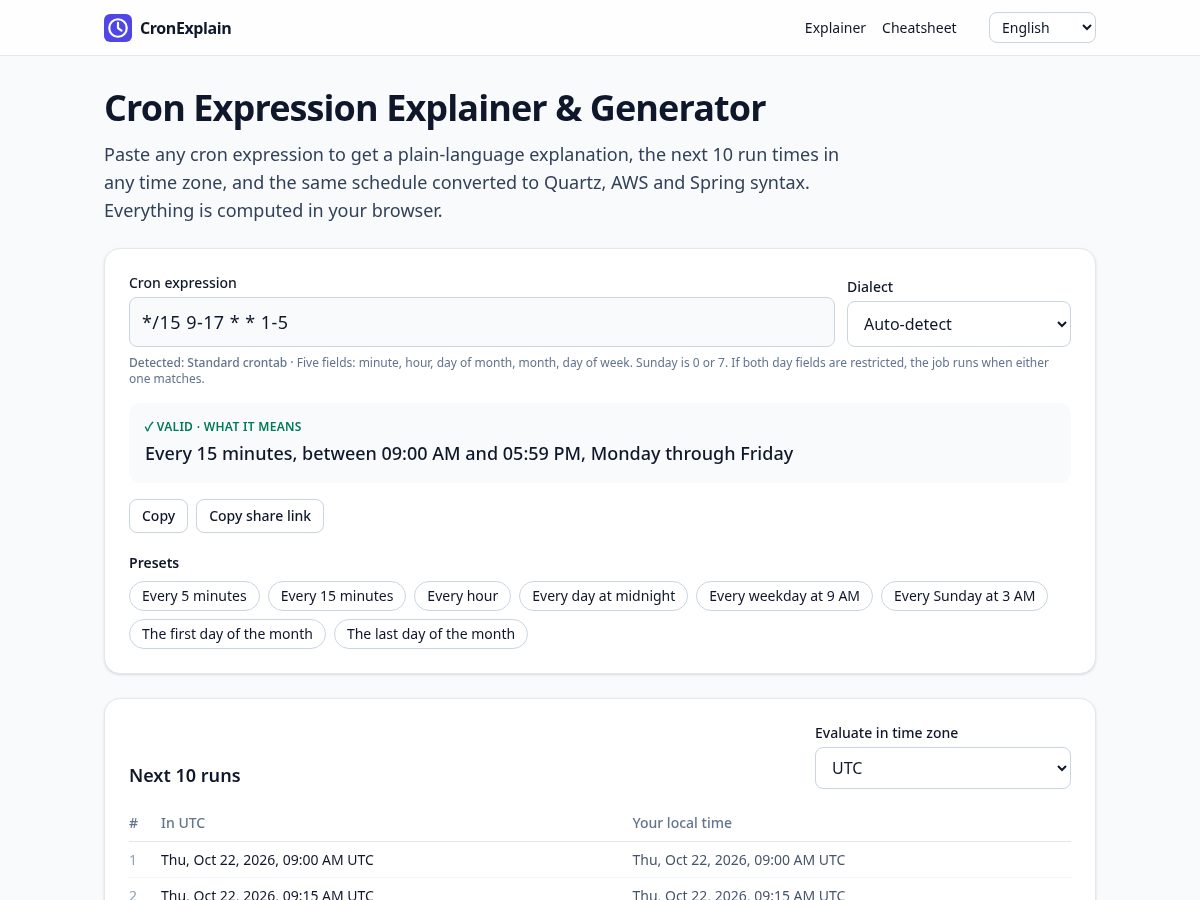The width and height of the screenshot is (1200, 900).
Task: Focus the Cron expression input field
Action: pos(482,322)
